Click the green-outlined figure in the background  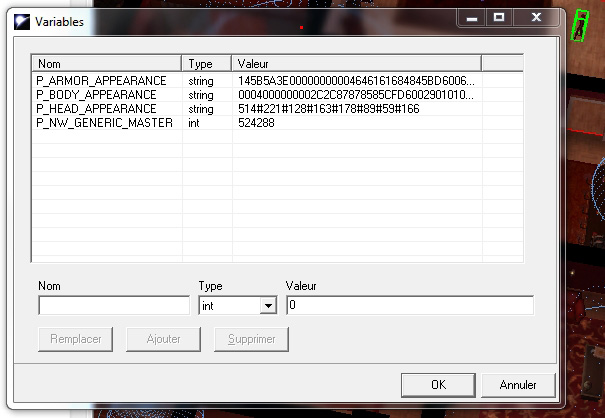[x=580, y=25]
